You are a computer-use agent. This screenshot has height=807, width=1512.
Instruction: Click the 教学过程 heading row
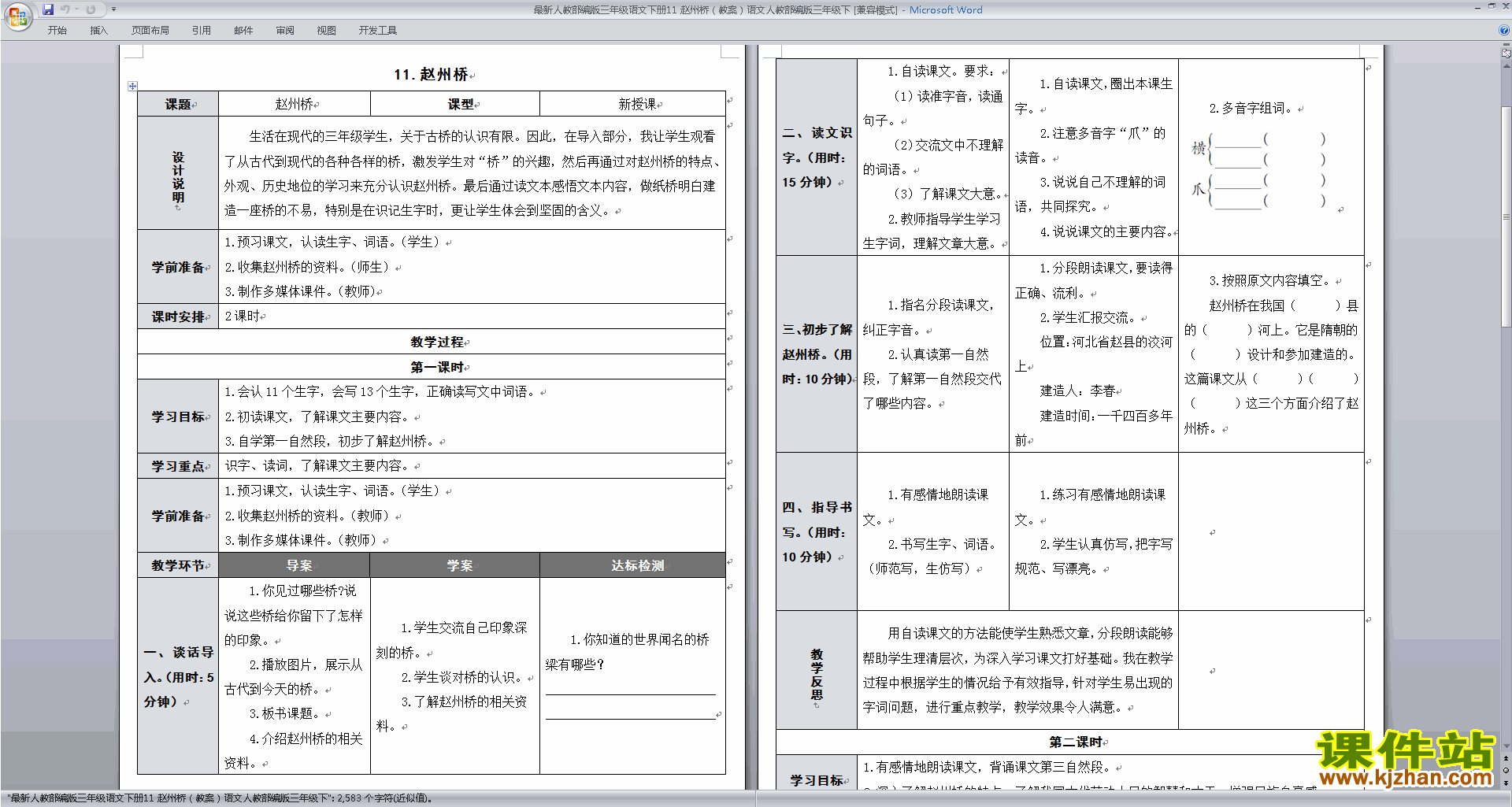pos(432,342)
